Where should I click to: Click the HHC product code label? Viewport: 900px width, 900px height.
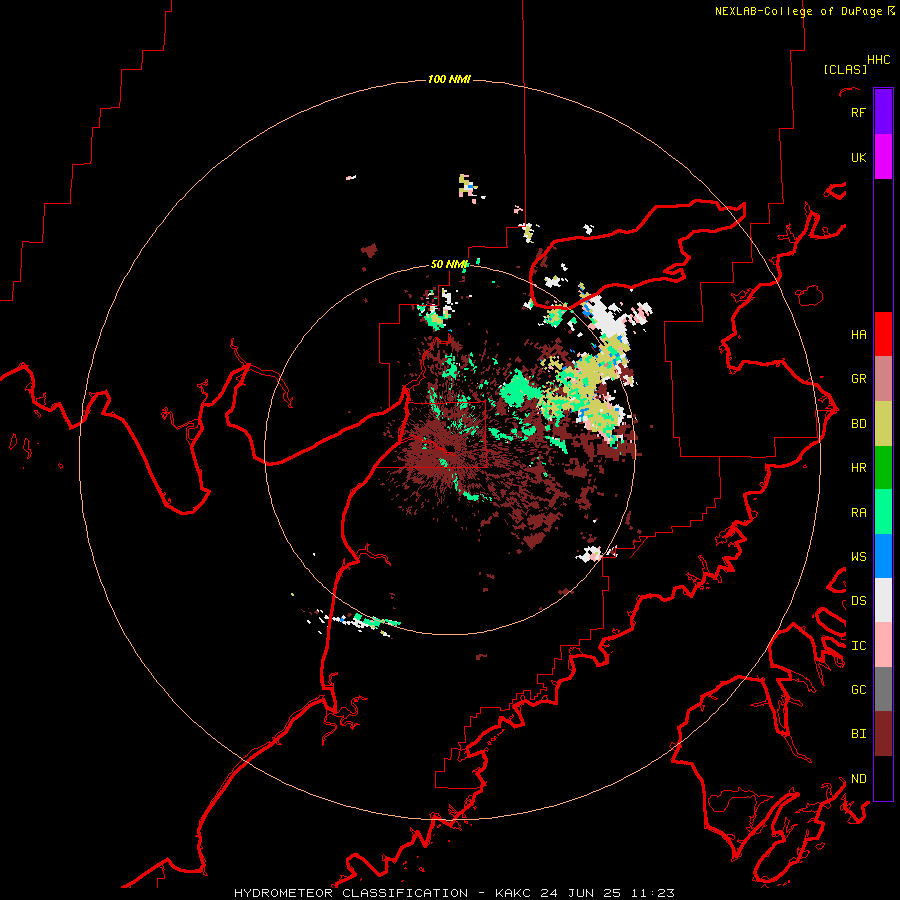tap(878, 60)
